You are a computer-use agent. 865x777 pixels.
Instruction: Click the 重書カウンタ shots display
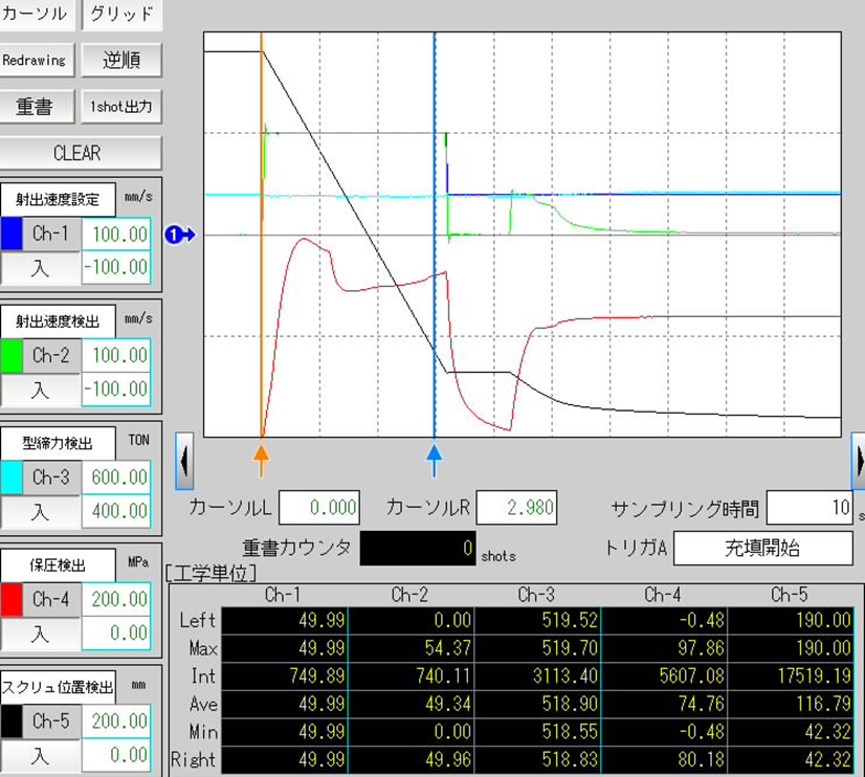click(418, 548)
